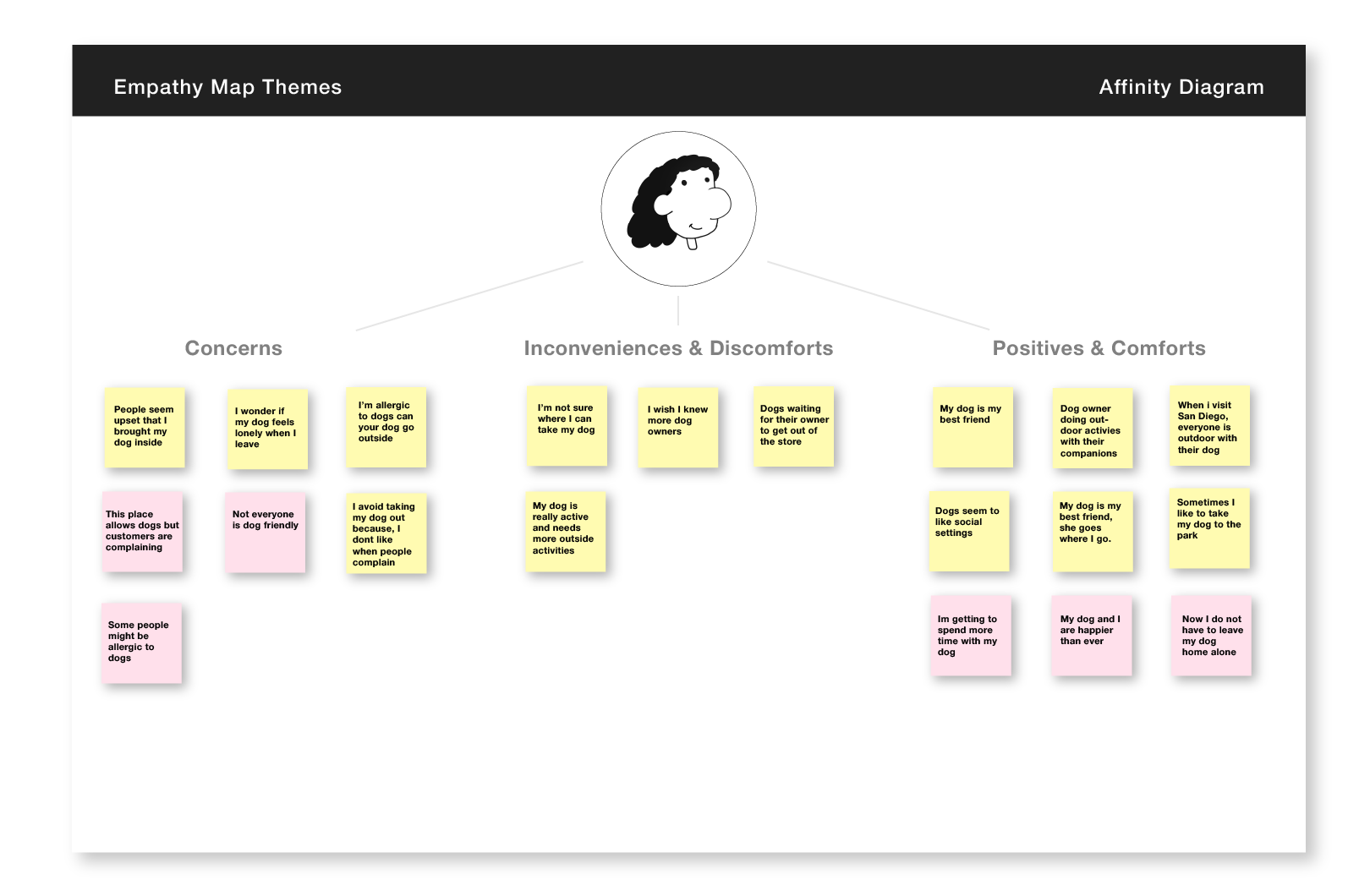Select pink note 'Im getting to spend more time with my dog'
Viewport: 1370px width, 896px height.
click(971, 636)
